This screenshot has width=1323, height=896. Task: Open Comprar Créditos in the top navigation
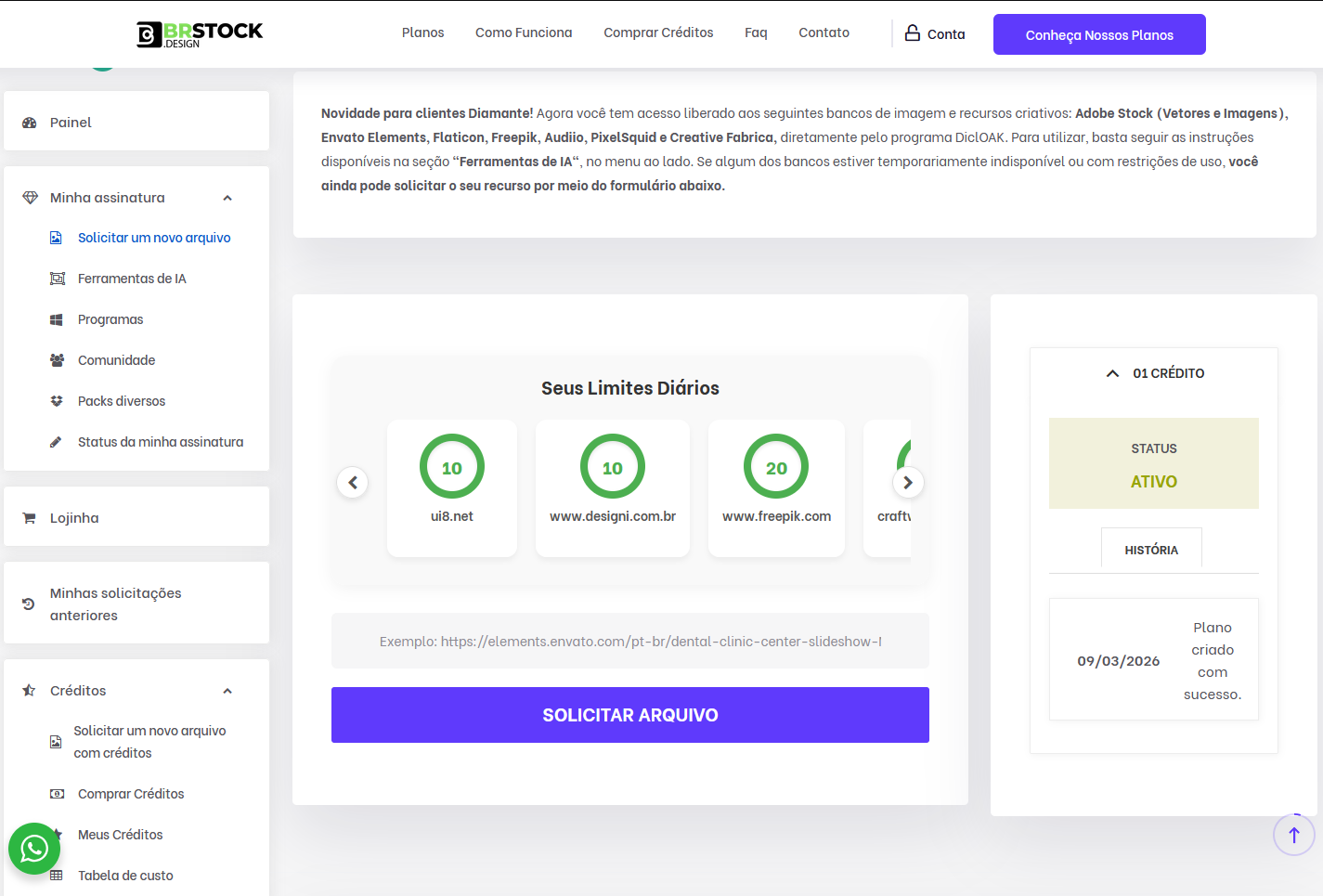(658, 32)
